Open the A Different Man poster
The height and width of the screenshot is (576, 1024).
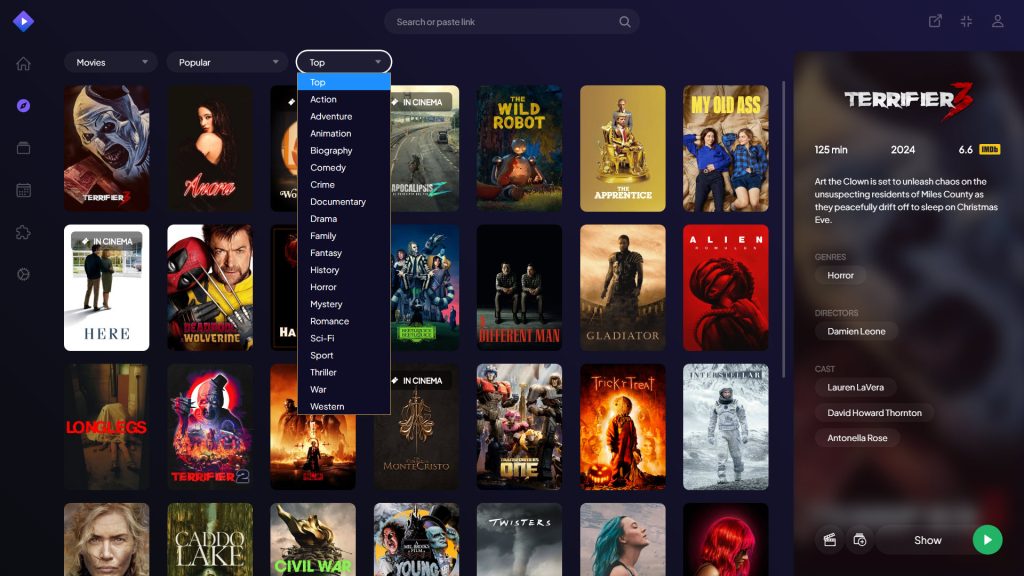coord(519,288)
